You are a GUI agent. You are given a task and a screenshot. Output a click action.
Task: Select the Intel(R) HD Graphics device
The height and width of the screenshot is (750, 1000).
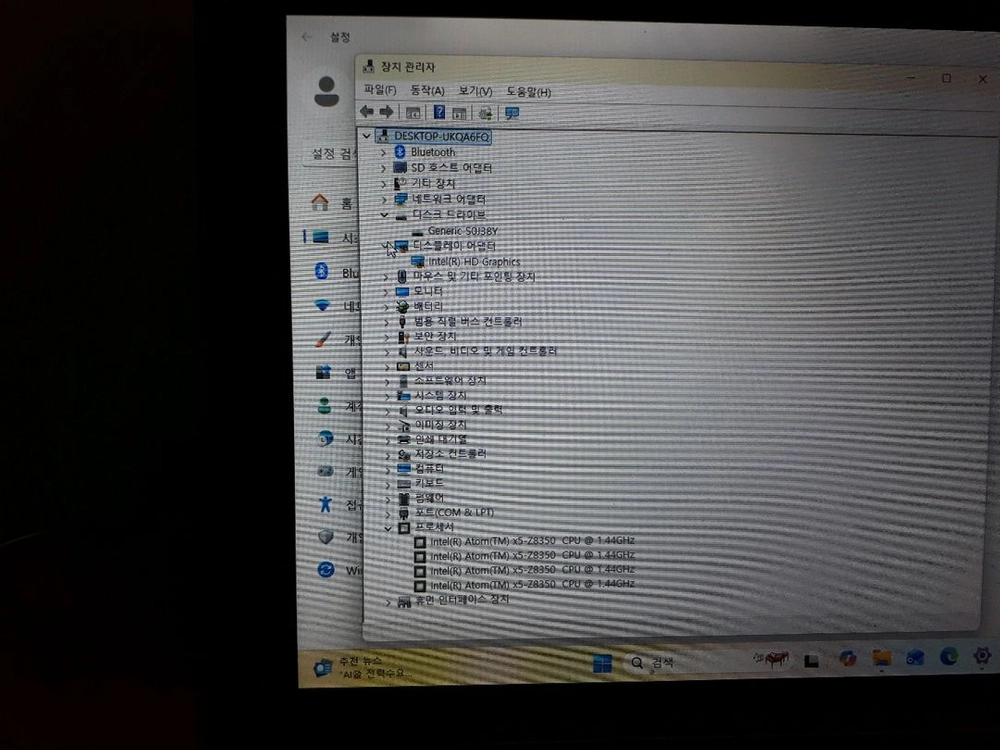tap(474, 261)
